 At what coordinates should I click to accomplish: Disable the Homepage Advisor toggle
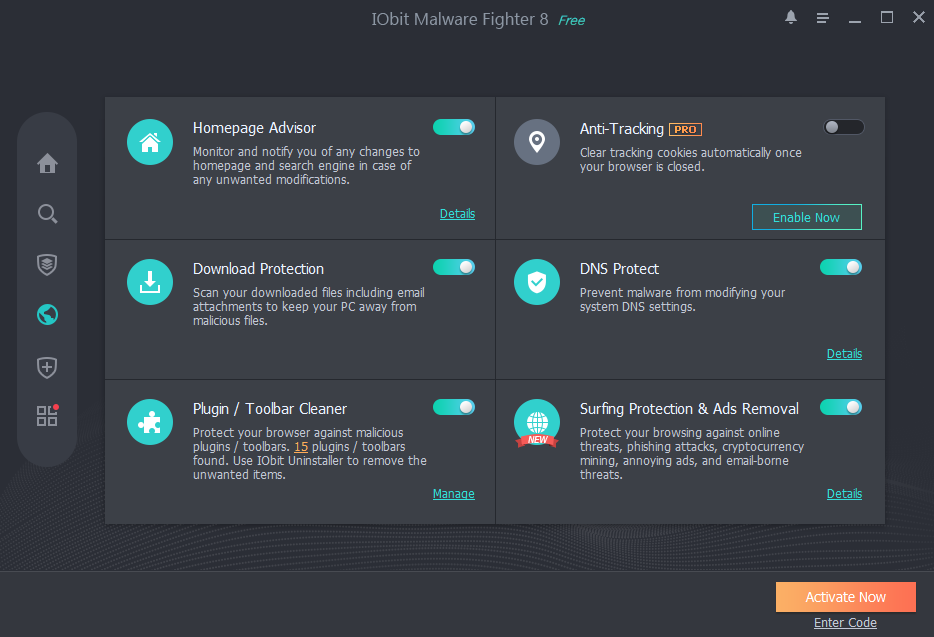coord(453,127)
